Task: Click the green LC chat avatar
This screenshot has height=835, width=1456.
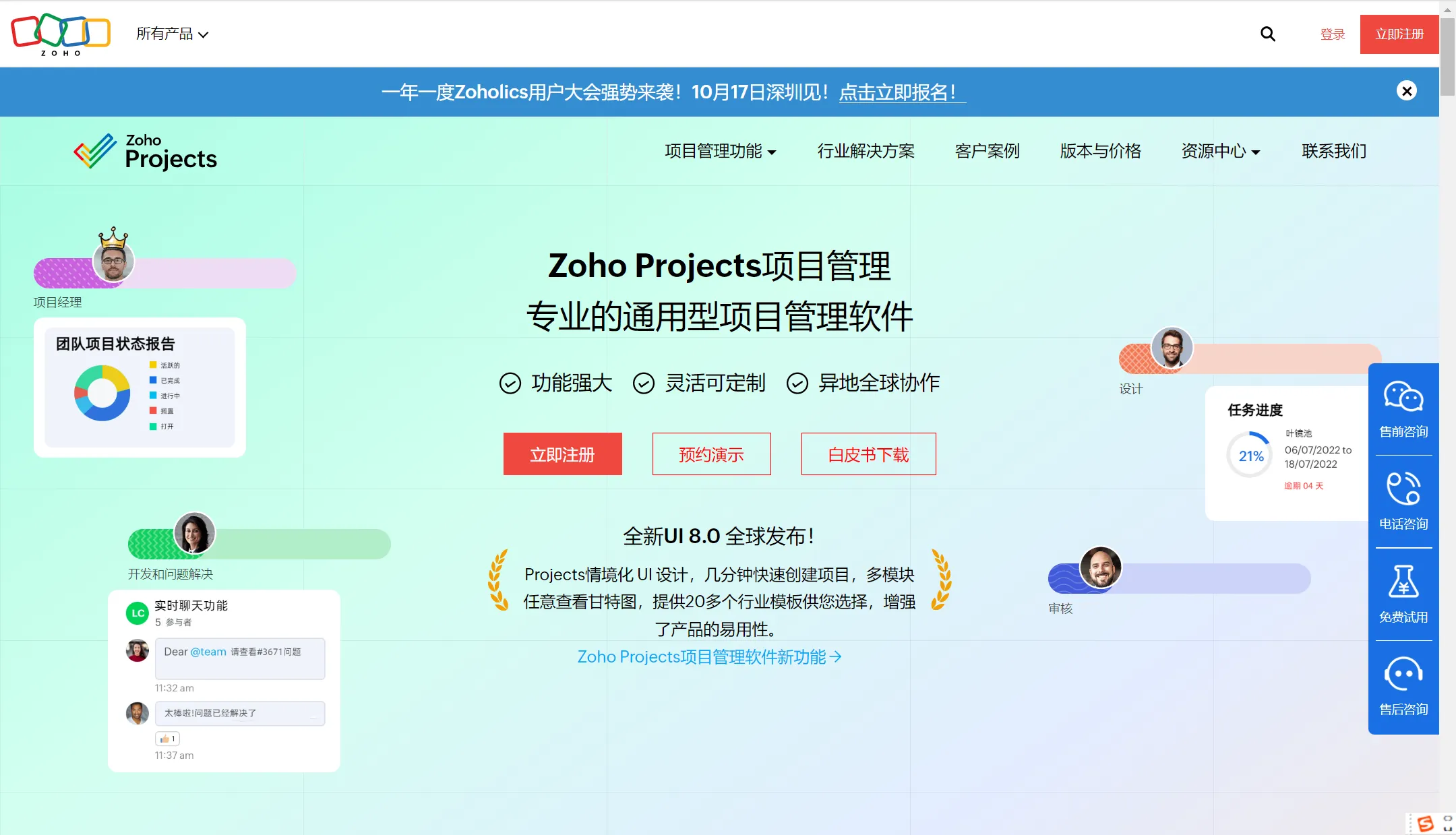Action: 138,613
